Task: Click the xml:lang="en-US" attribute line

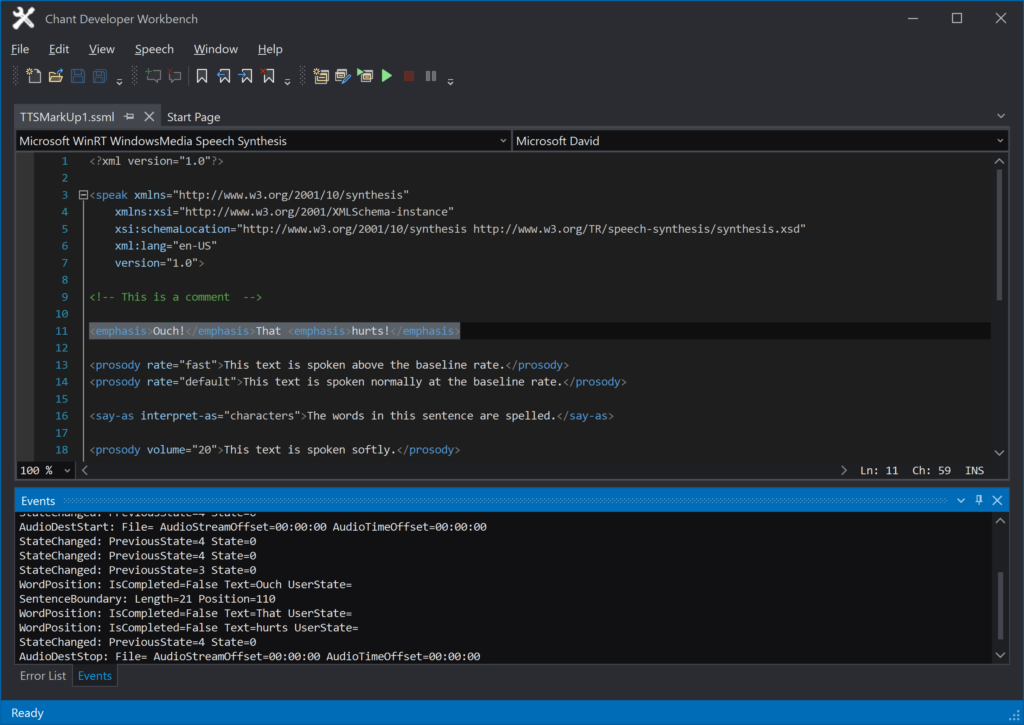Action: [x=166, y=246]
